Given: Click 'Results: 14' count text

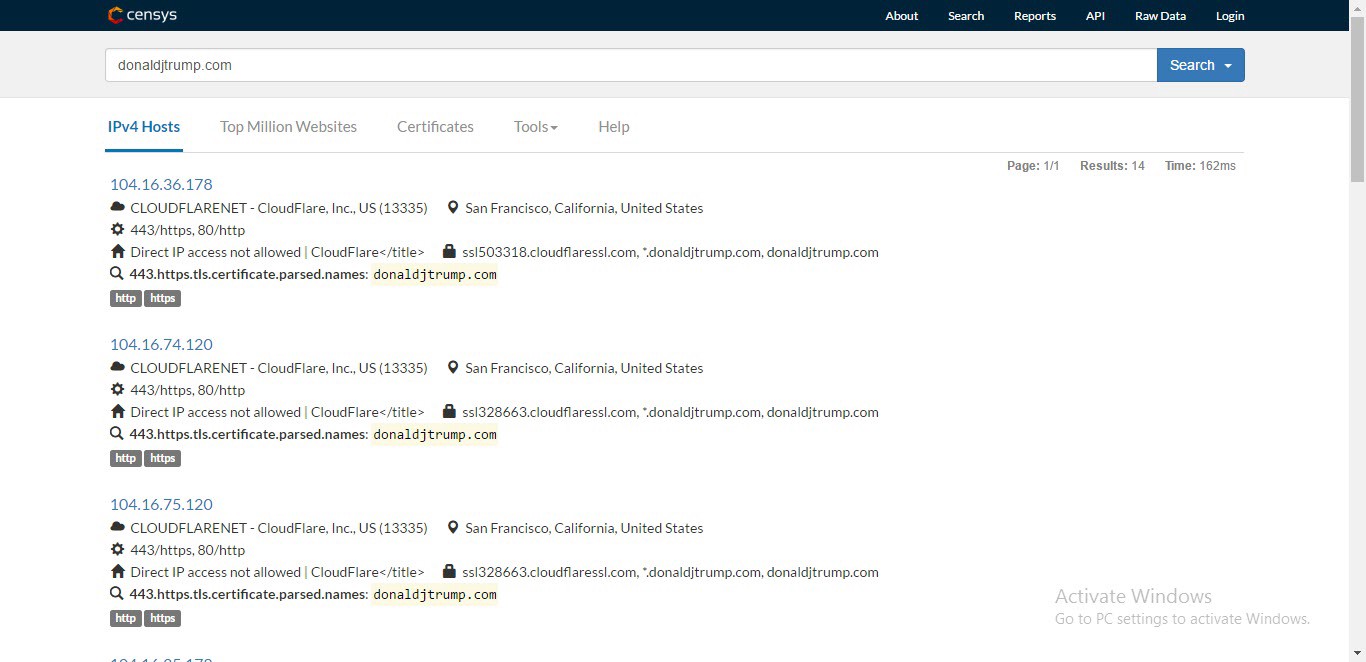Looking at the screenshot, I should 1112,166.
